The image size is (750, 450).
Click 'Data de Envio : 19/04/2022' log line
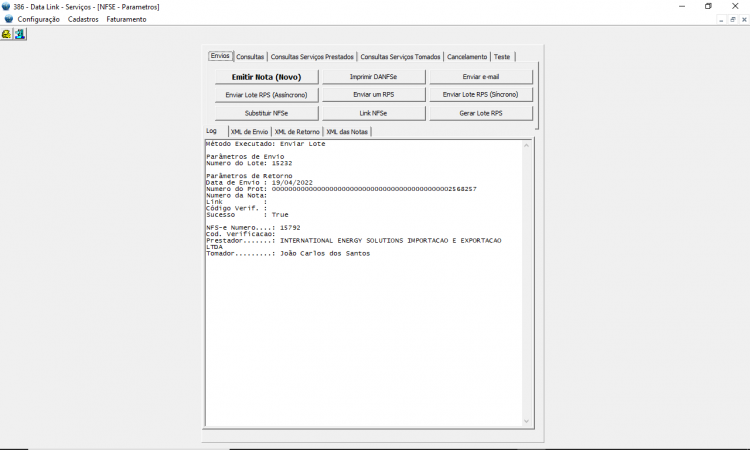(x=259, y=183)
